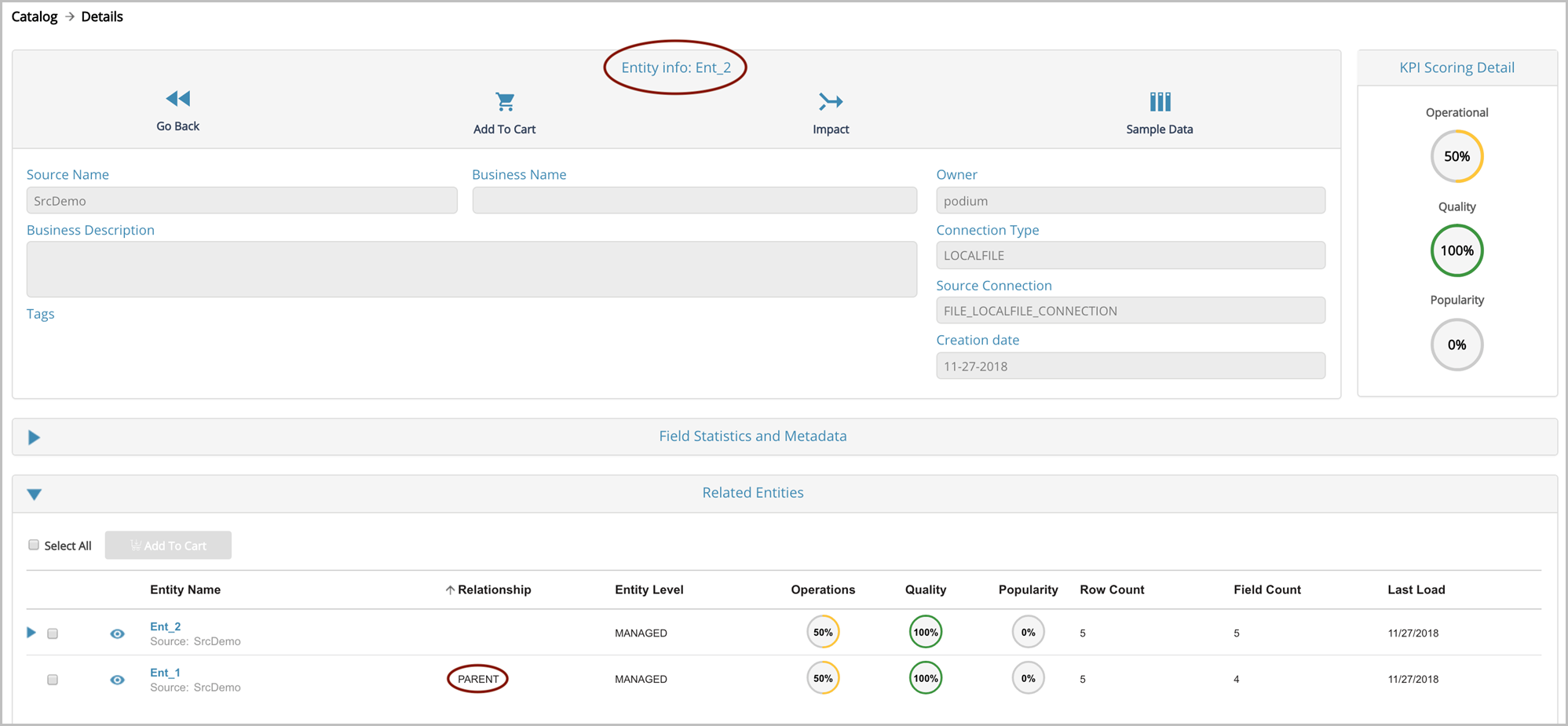Screen dimensions: 1568x726
Task: Click the Popularity 0% KPI circle
Action: pyautogui.click(x=1456, y=345)
